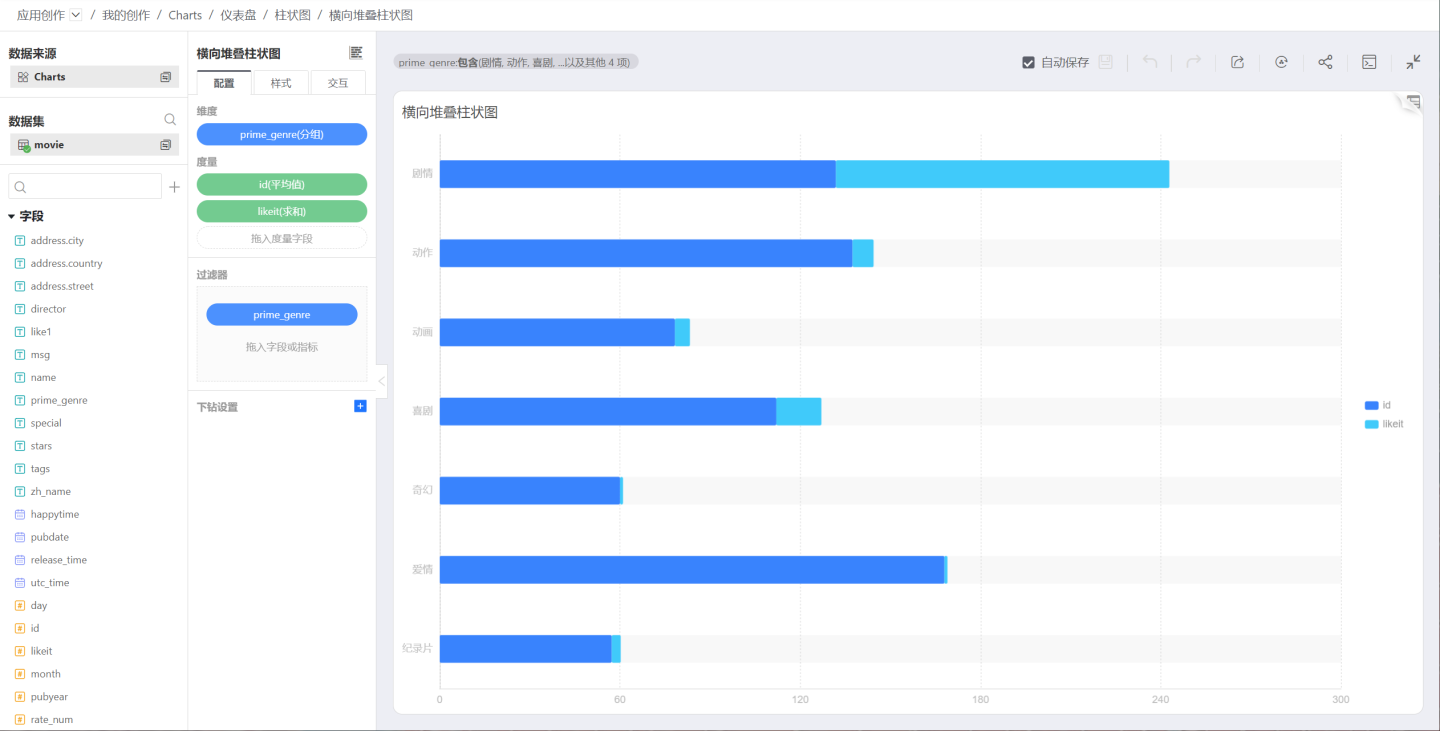This screenshot has height=731, width=1440.
Task: Toggle the id series in chart legend
Action: [x=1378, y=405]
